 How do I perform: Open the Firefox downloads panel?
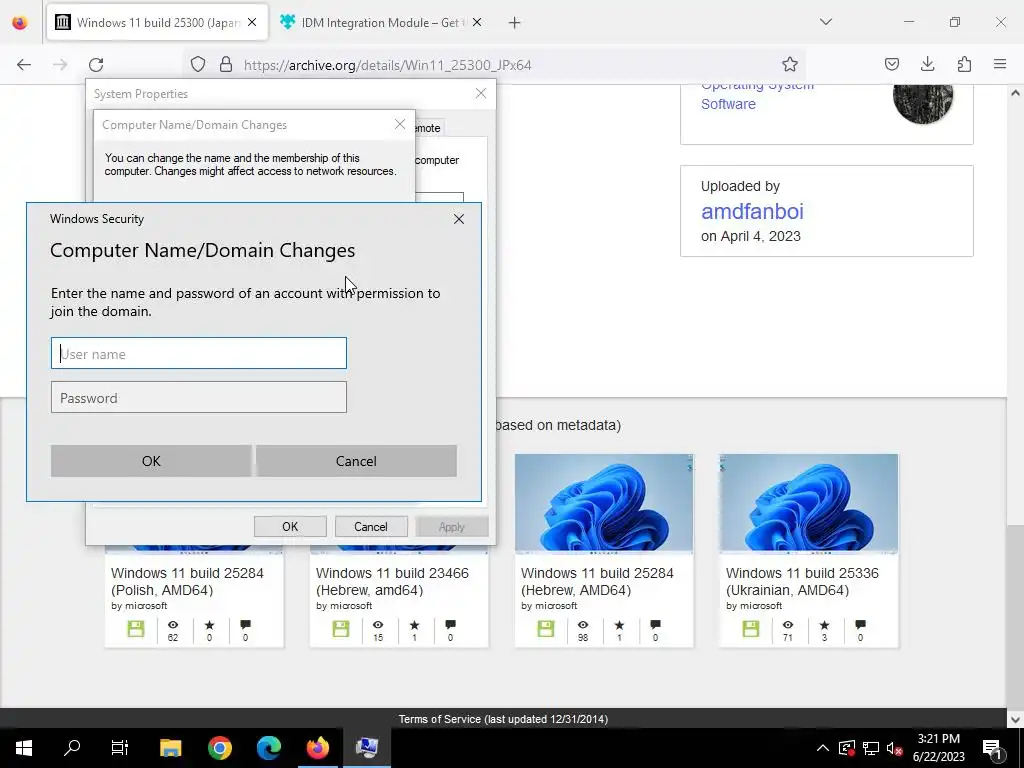(927, 64)
